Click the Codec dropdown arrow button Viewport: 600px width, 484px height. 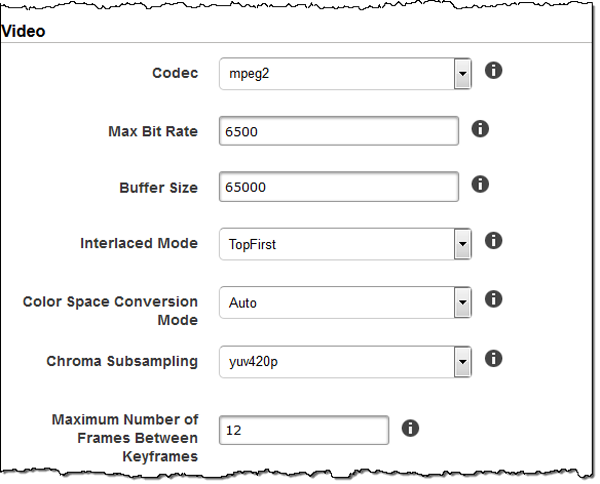point(463,73)
